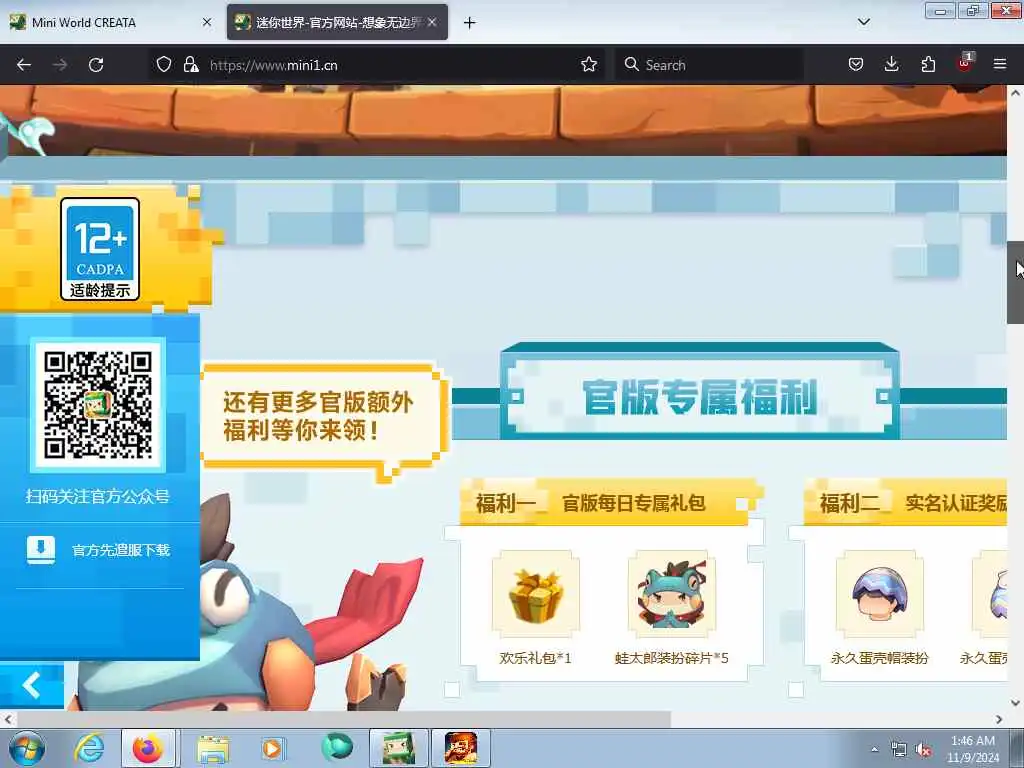
Task: Click the scroll left arrow
Action: click(x=7, y=719)
